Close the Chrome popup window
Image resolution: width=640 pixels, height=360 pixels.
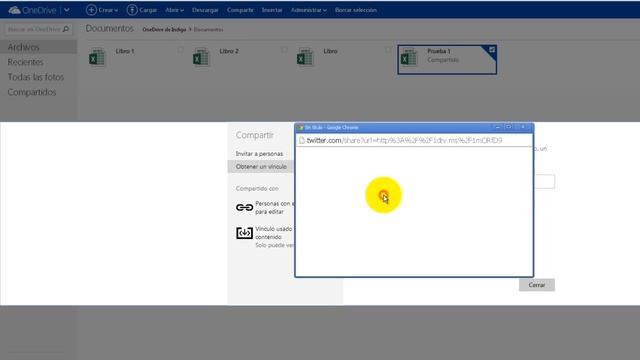(523, 127)
